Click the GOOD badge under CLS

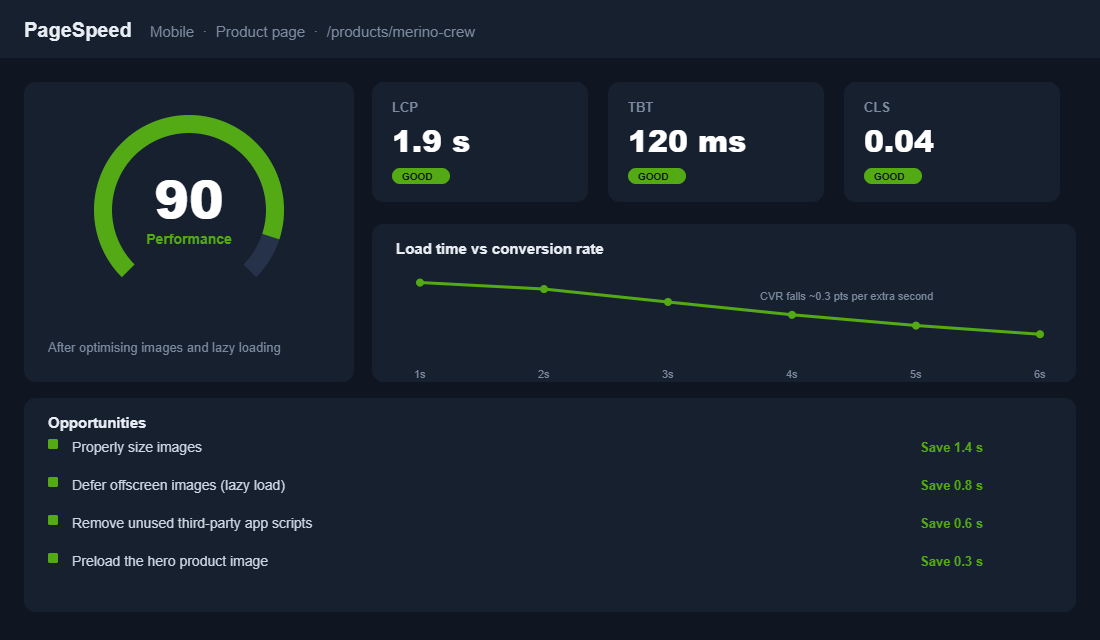(x=892, y=176)
